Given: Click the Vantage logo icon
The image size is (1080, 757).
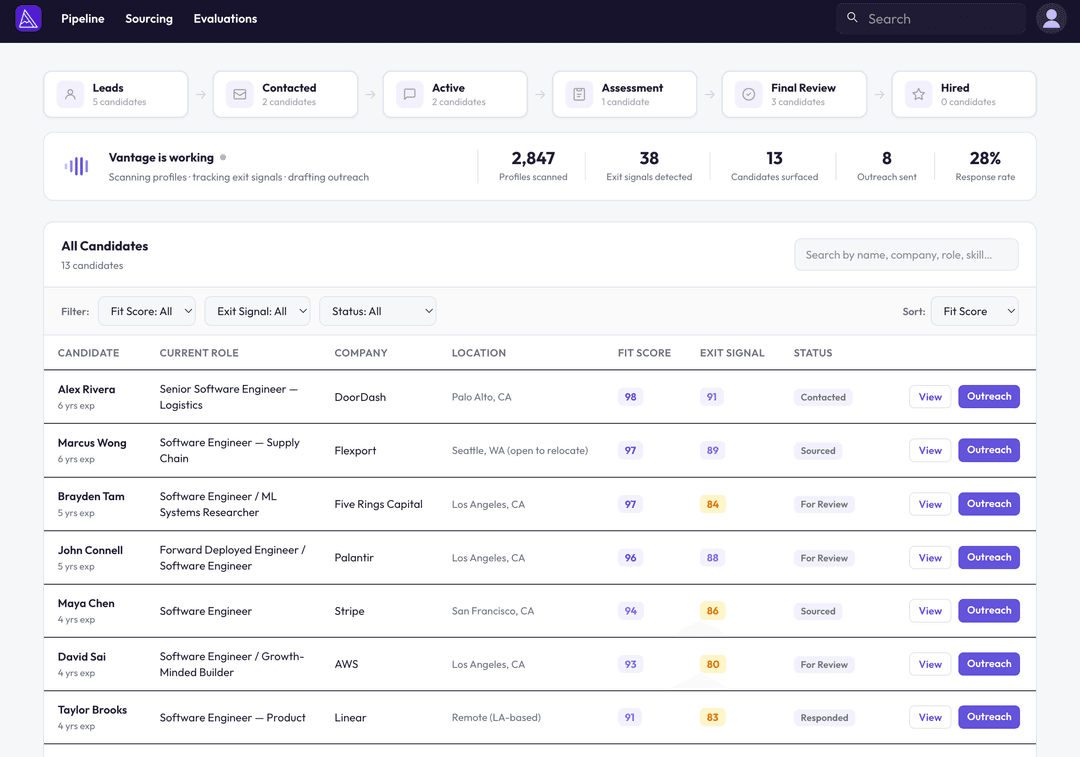Looking at the screenshot, I should [x=28, y=19].
